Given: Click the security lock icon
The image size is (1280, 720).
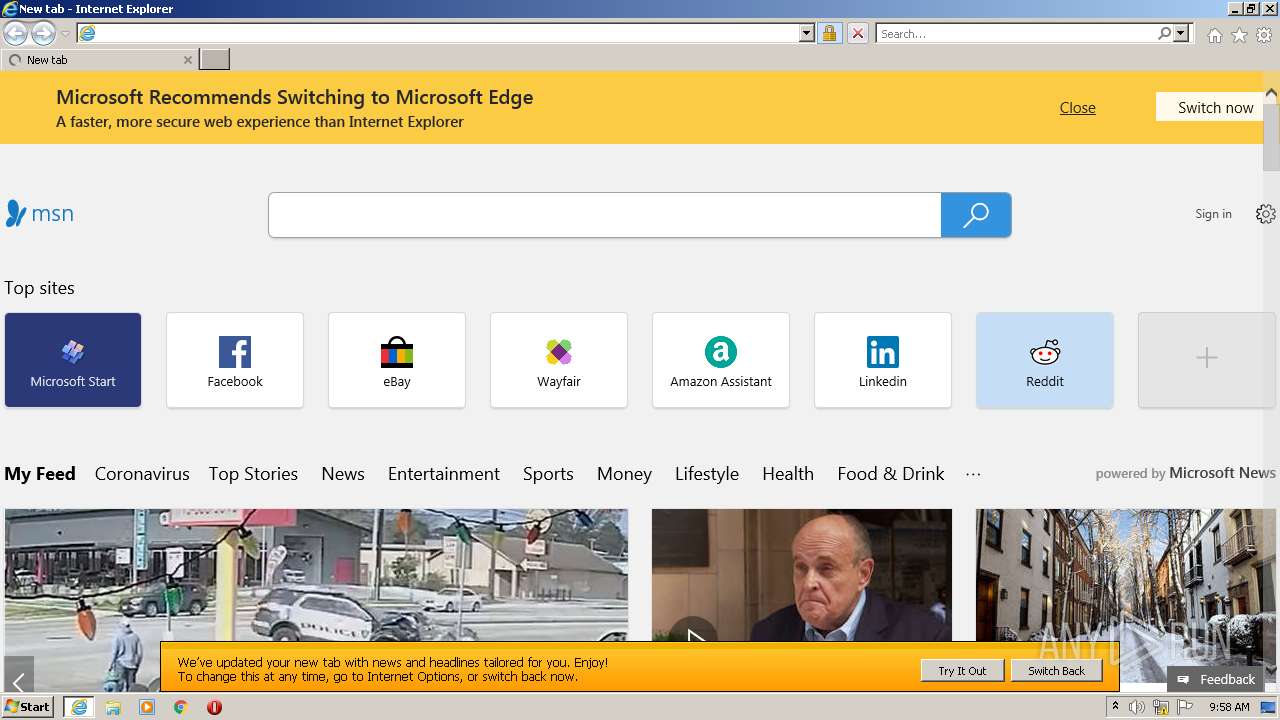Looking at the screenshot, I should (x=829, y=34).
